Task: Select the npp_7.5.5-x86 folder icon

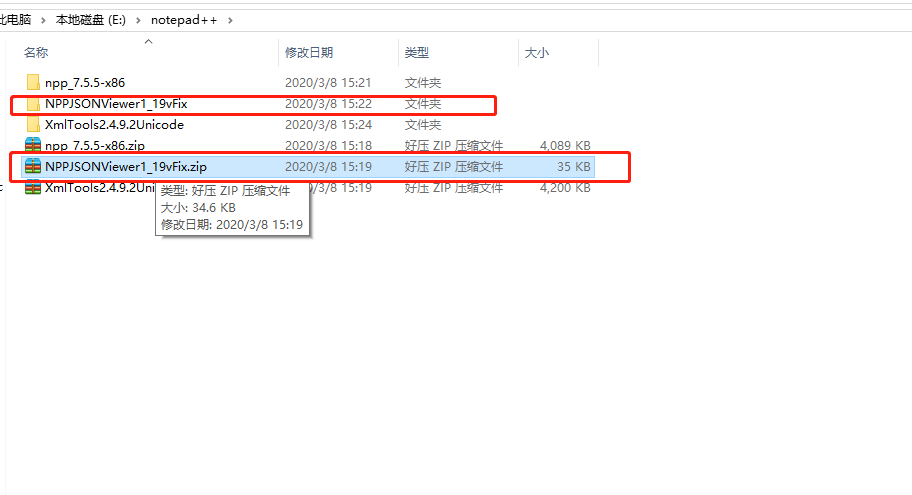Action: coord(33,83)
